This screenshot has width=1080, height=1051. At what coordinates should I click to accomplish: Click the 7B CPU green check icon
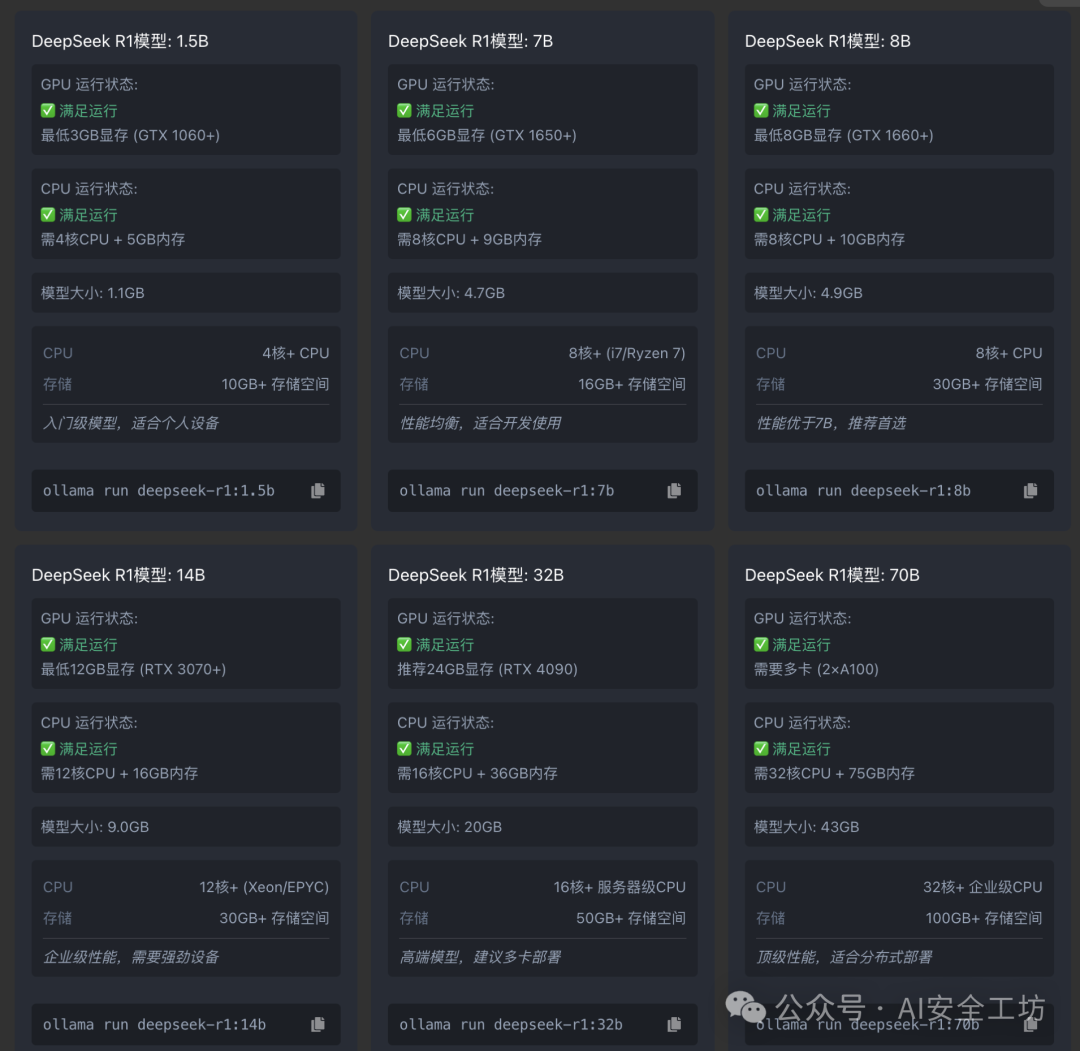pyautogui.click(x=404, y=214)
